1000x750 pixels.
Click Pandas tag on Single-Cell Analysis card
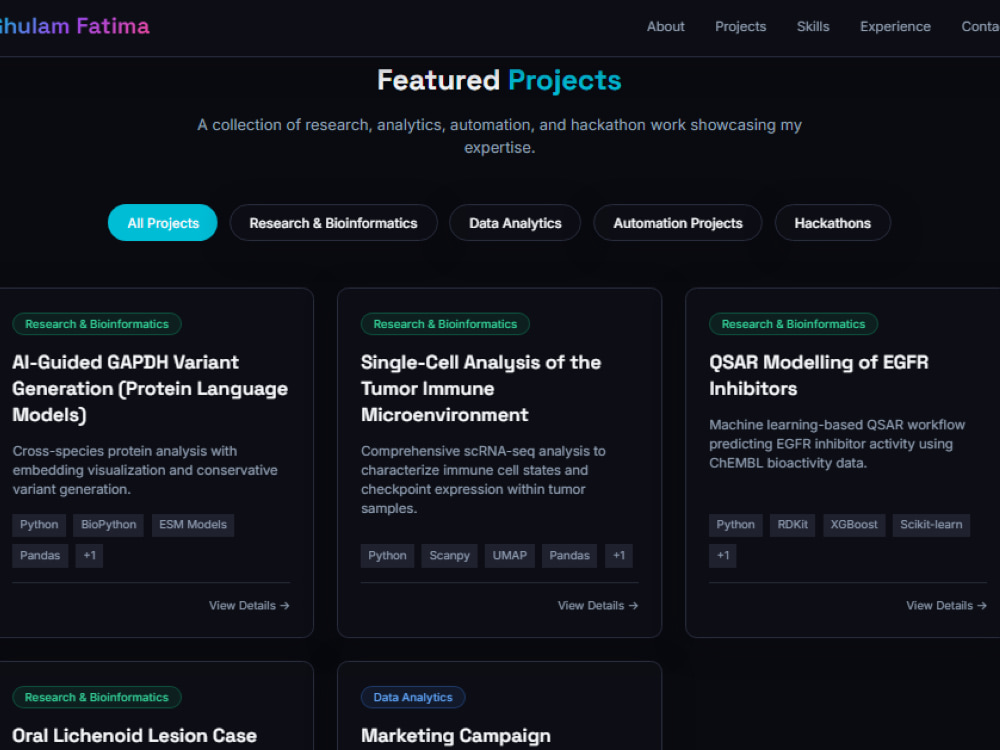570,555
